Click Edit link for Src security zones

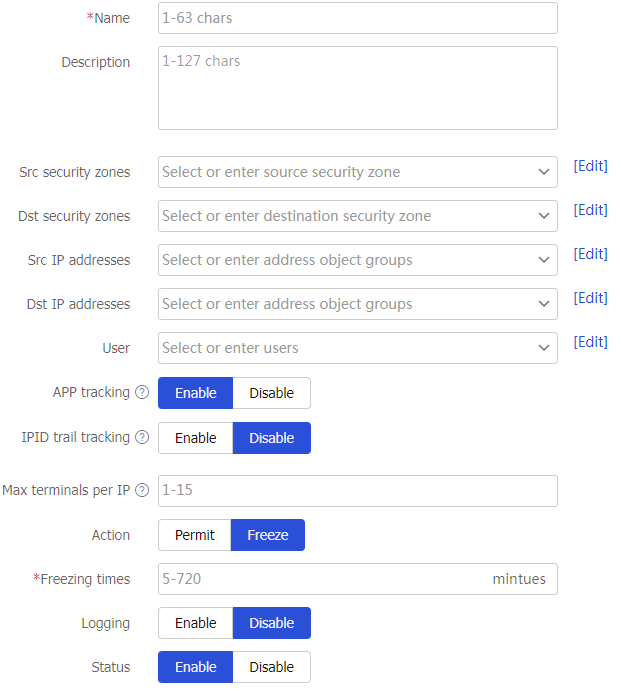[x=590, y=166]
